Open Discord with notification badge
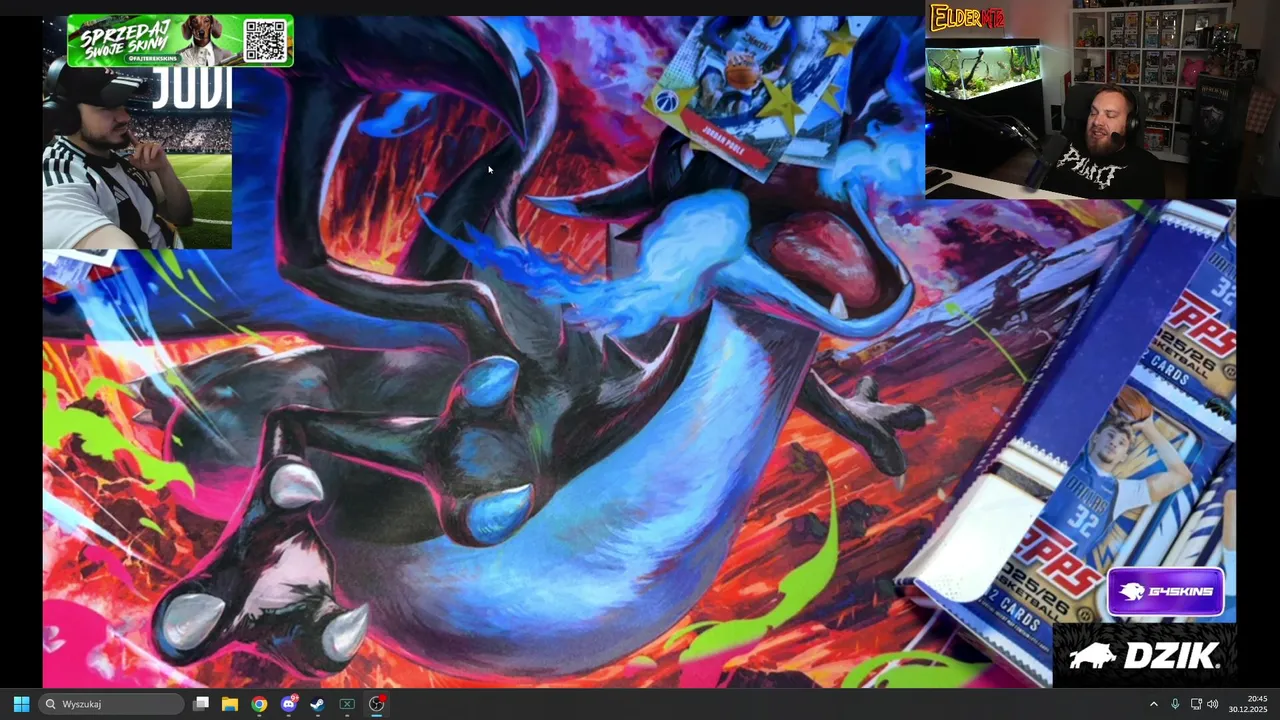Screen dimensions: 1280x720 pyautogui.click(x=289, y=704)
